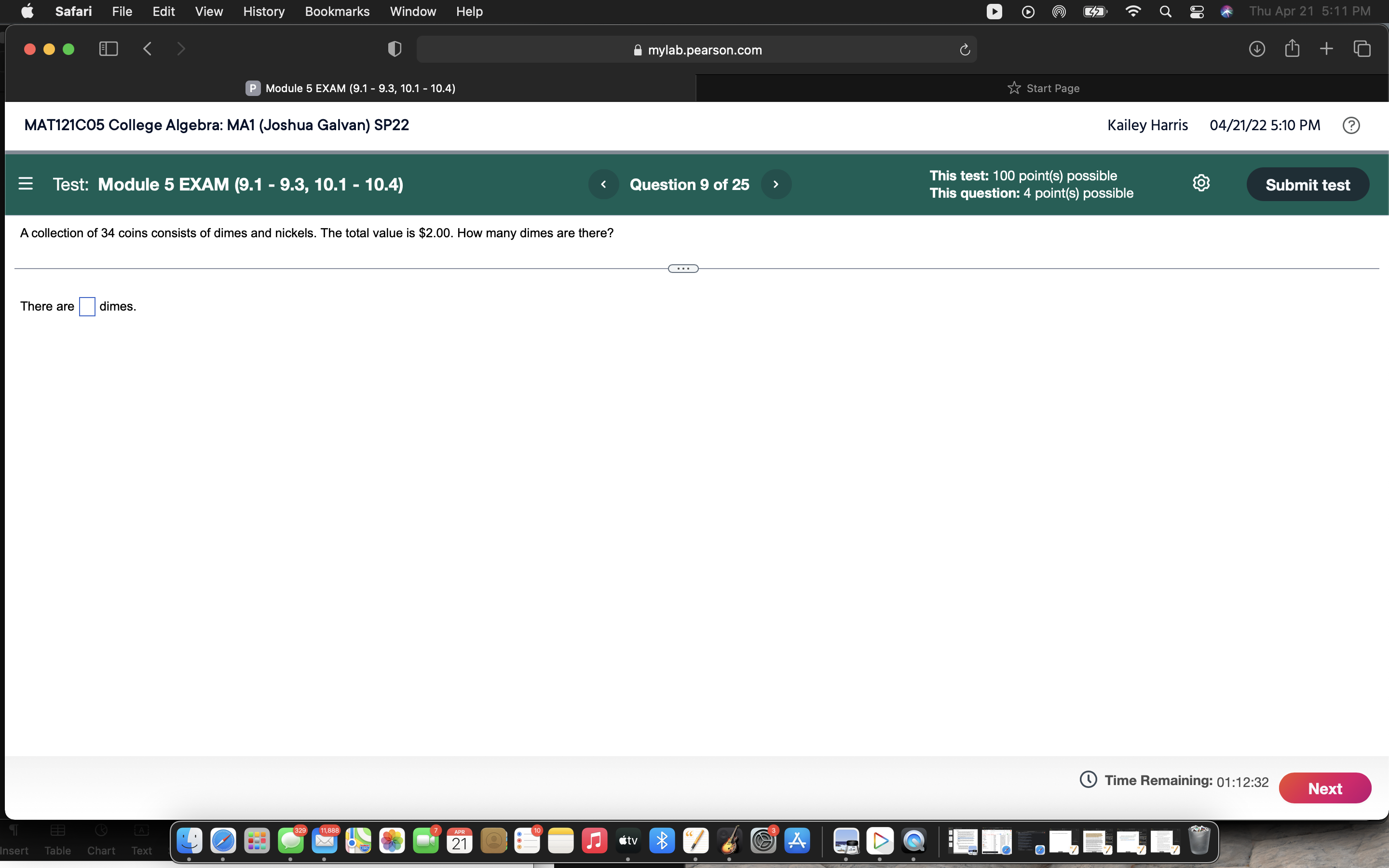1389x868 pixels.
Task: Launch Calendar from the dock
Action: pos(460,841)
